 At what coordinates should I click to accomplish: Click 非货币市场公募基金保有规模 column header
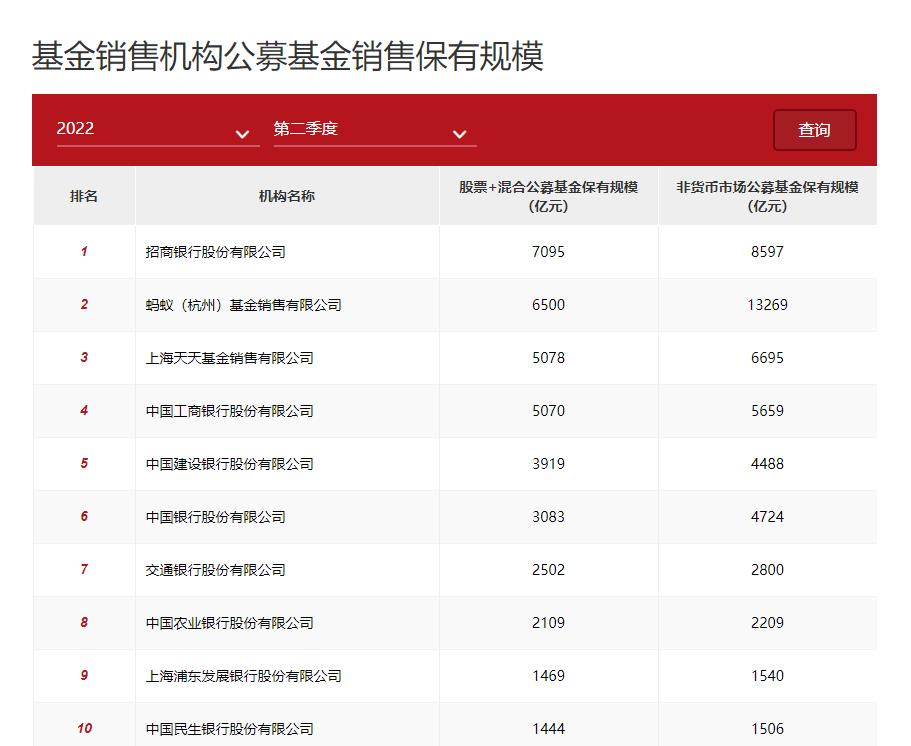[767, 196]
